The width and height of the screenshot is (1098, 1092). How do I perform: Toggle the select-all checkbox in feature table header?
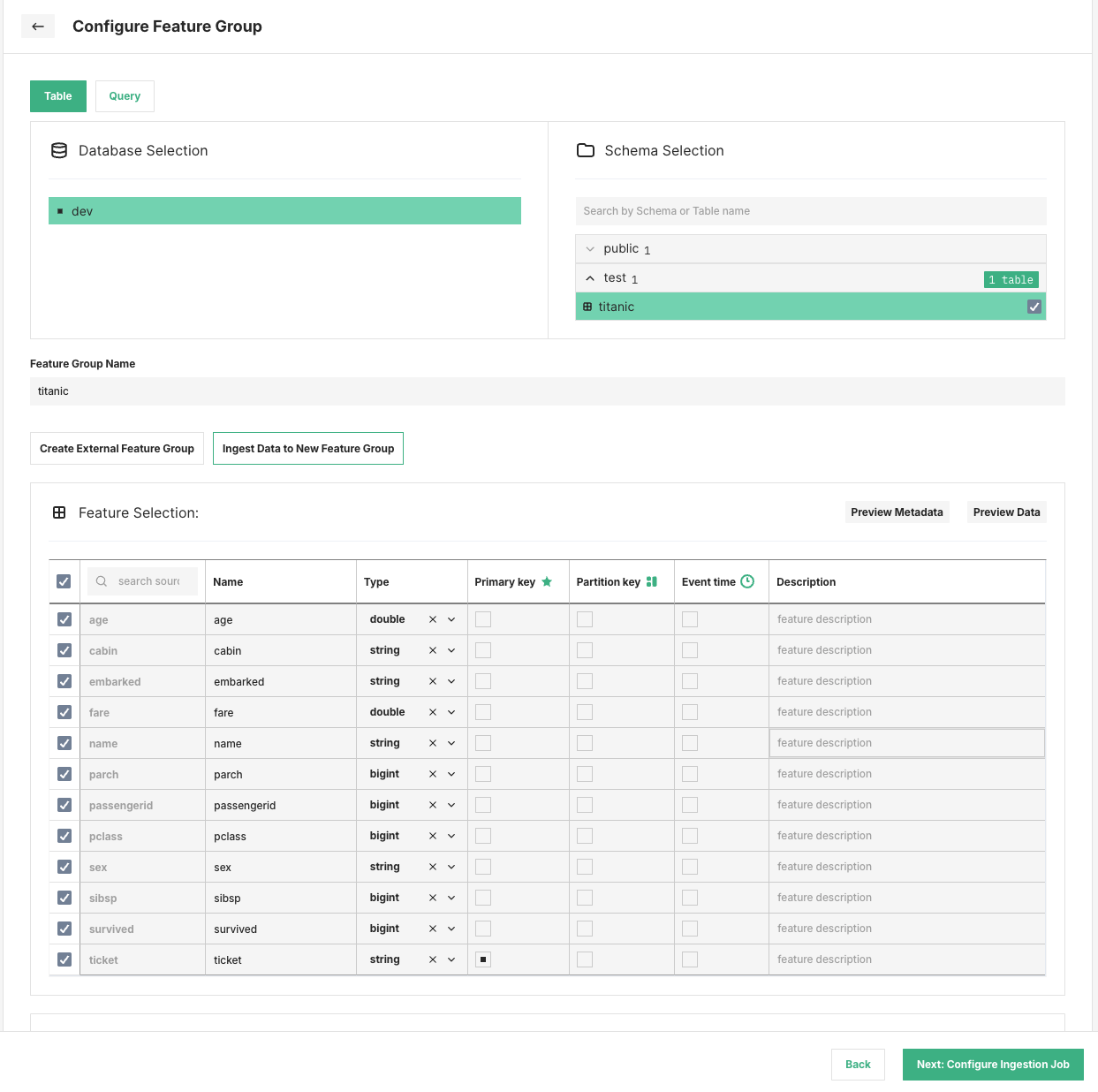coord(63,581)
